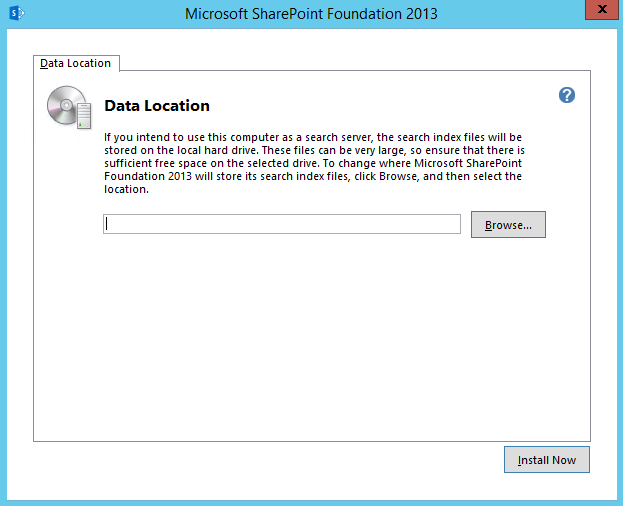Click the Browse... button
The width and height of the screenshot is (623, 506).
click(x=508, y=225)
